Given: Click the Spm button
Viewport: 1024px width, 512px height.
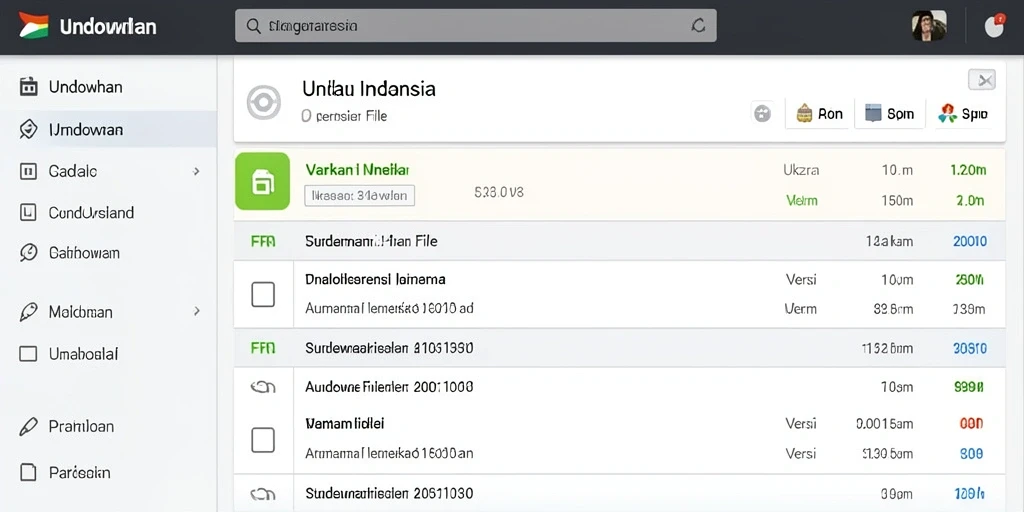Looking at the screenshot, I should point(889,114).
